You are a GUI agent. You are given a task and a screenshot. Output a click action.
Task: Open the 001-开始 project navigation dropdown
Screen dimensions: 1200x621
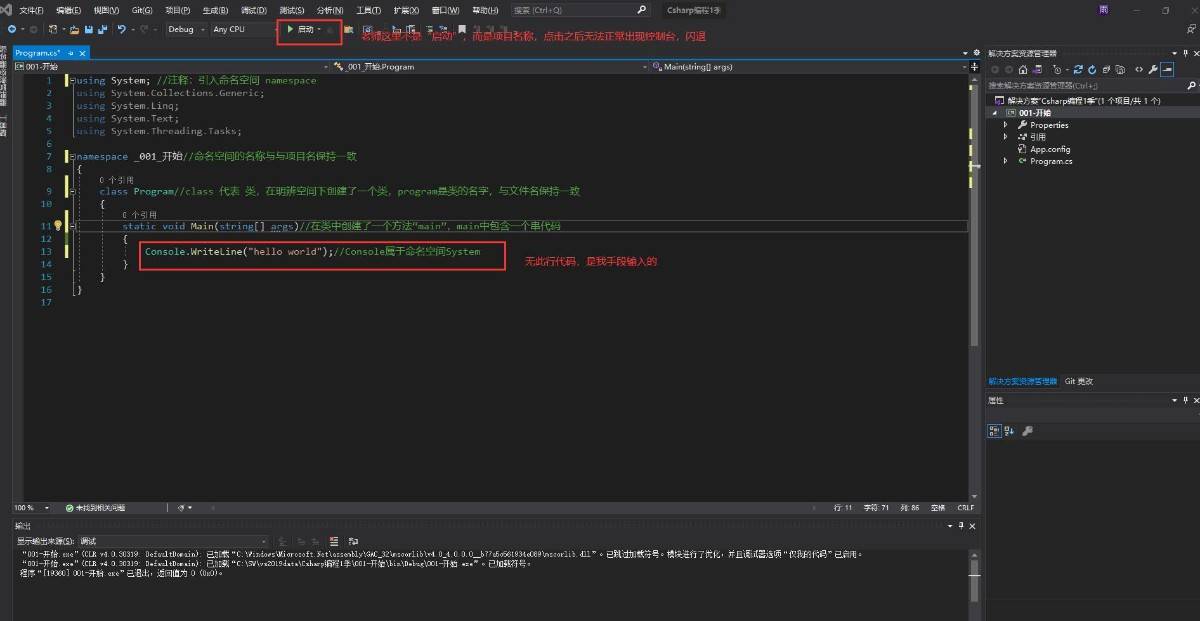[x=171, y=66]
